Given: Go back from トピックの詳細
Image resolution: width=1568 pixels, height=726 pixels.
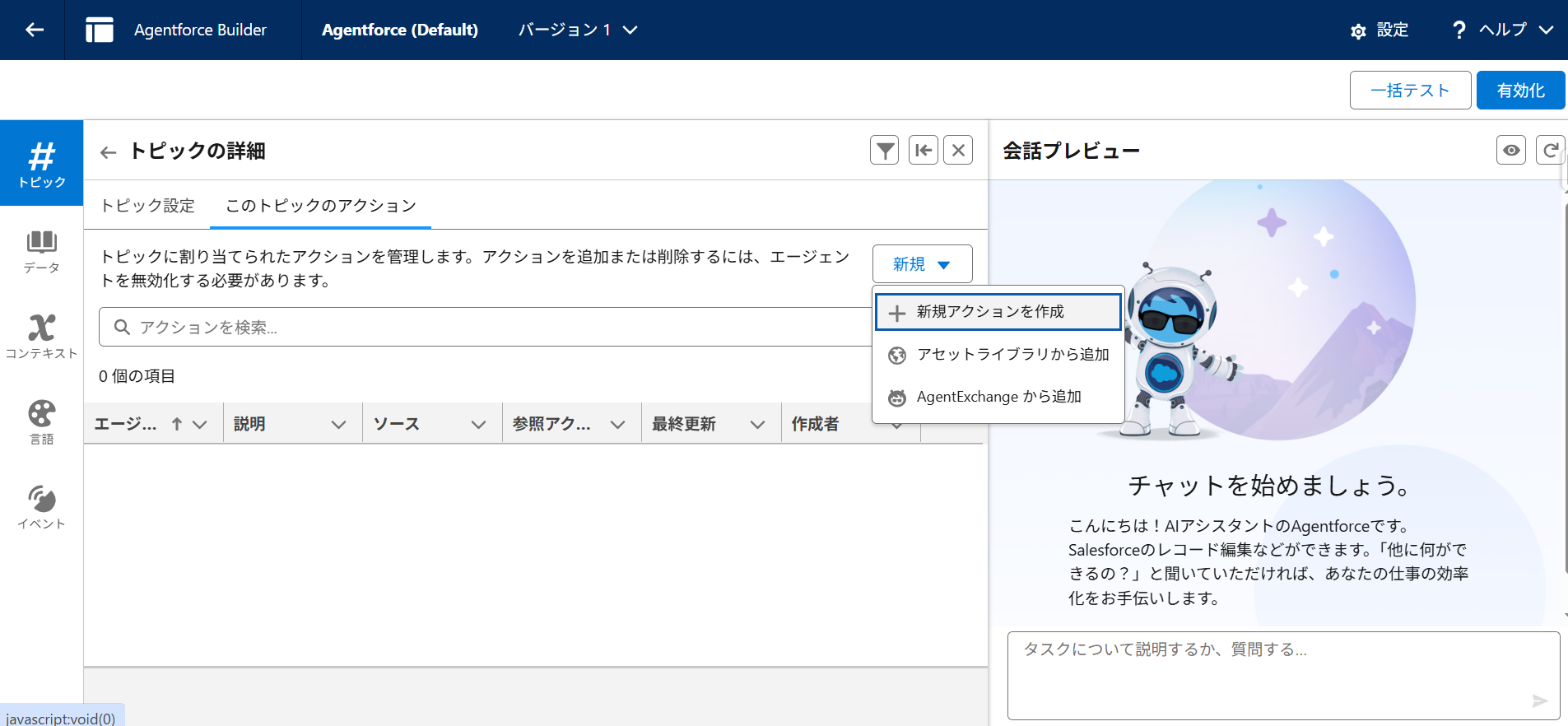Looking at the screenshot, I should click(x=108, y=152).
